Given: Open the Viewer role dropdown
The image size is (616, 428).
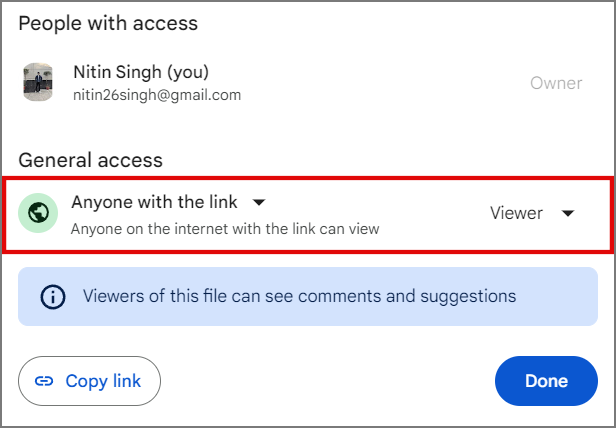Looking at the screenshot, I should click(516, 213).
